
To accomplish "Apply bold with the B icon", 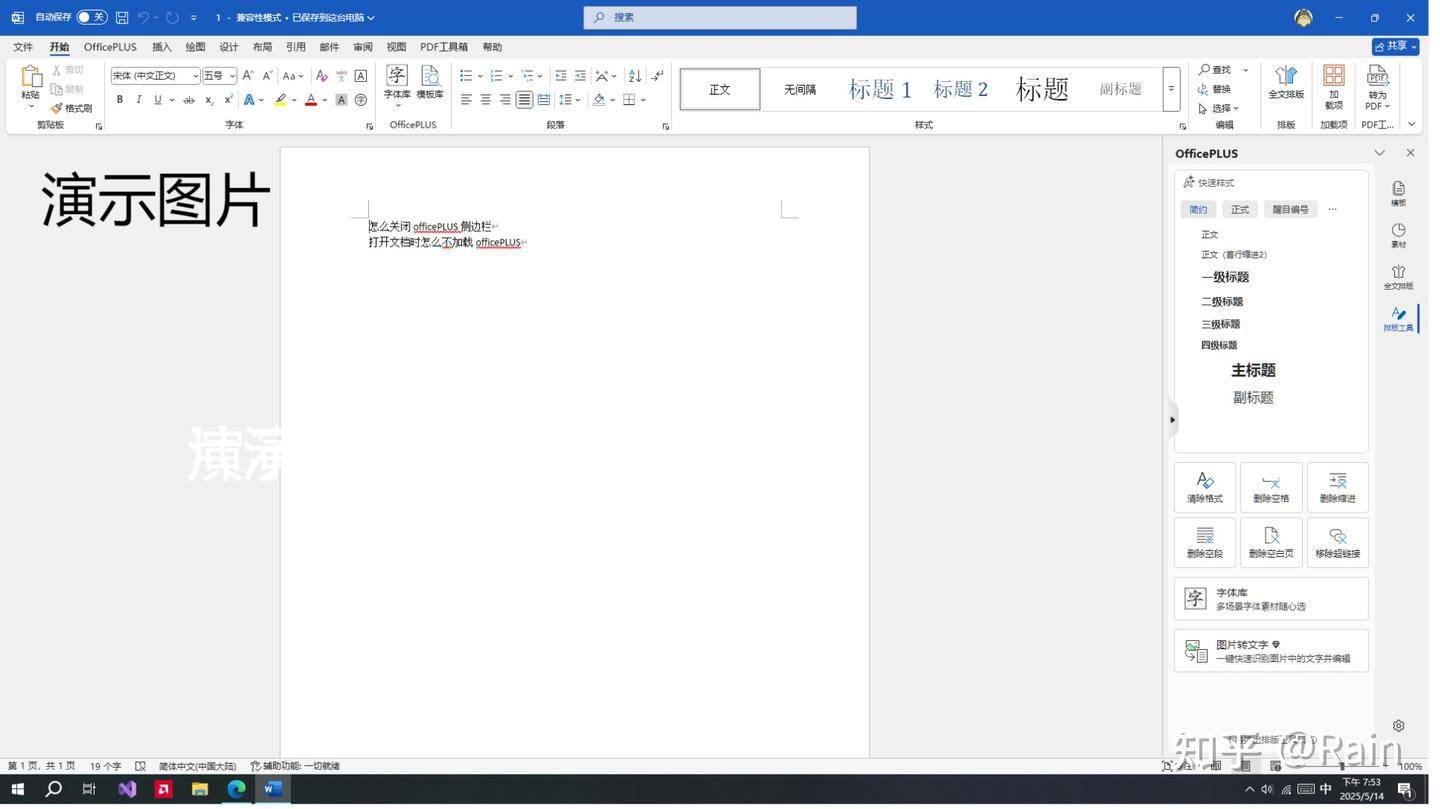I will coord(120,100).
